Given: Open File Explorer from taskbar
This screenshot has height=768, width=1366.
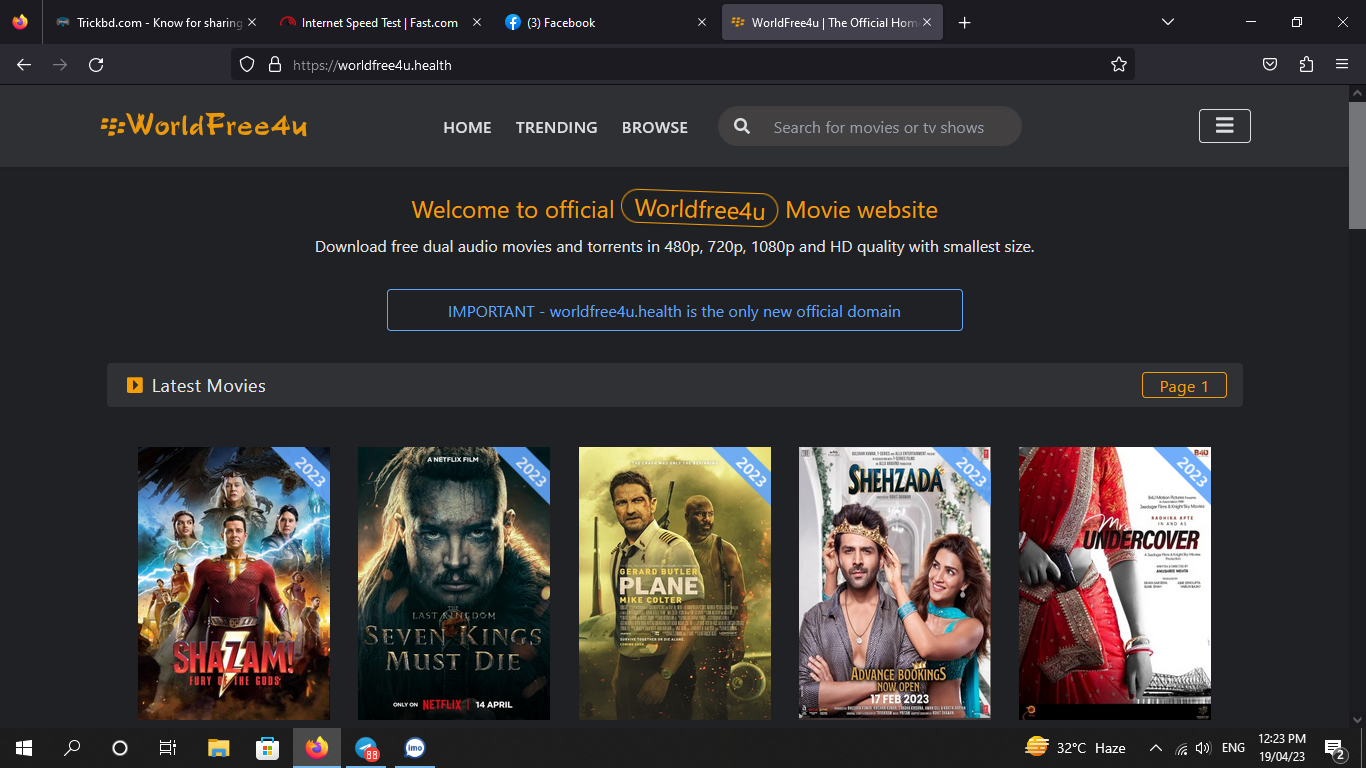Looking at the screenshot, I should pos(218,747).
